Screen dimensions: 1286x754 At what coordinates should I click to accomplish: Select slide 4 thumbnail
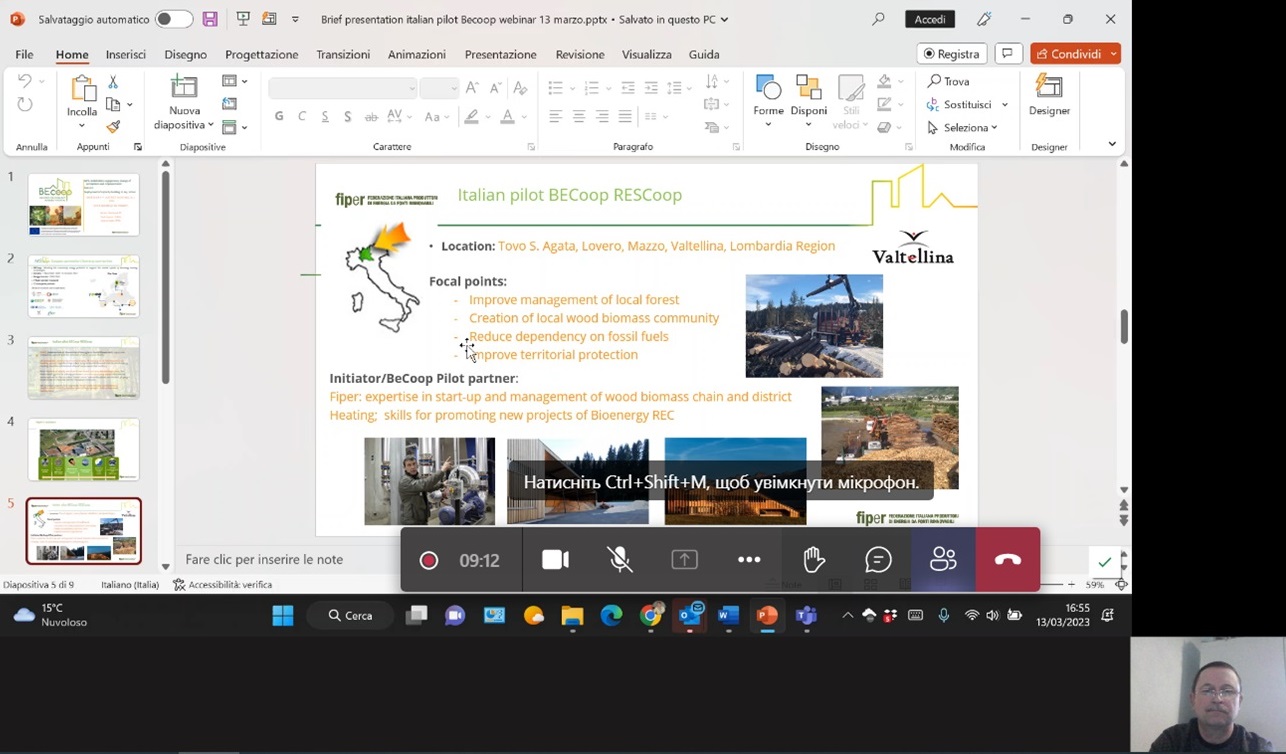(x=84, y=449)
